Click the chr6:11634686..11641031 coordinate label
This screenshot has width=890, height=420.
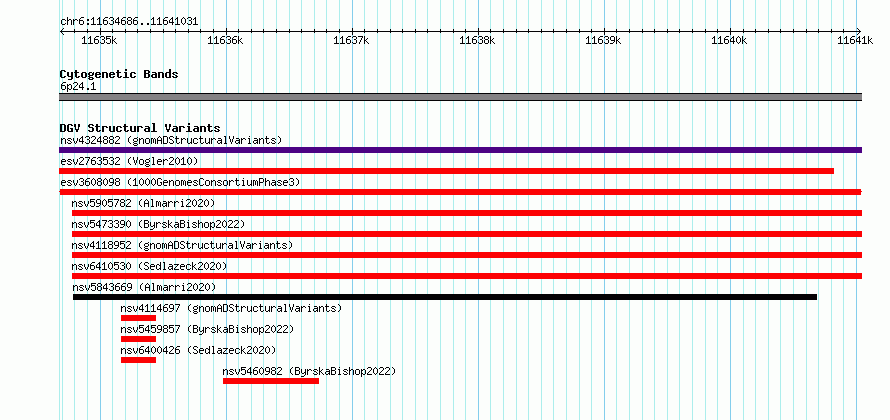[129, 22]
